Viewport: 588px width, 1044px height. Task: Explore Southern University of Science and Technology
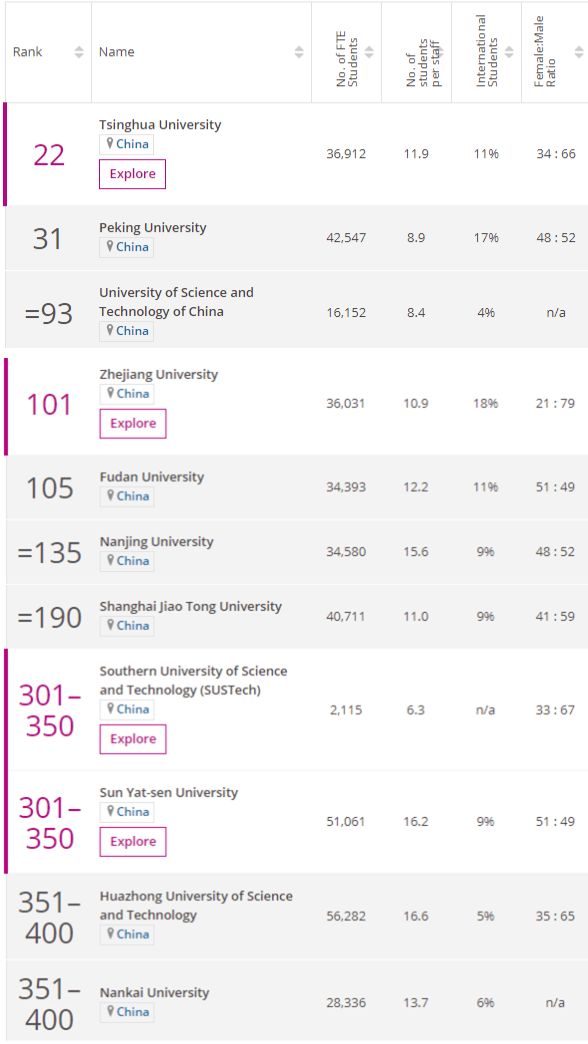133,739
